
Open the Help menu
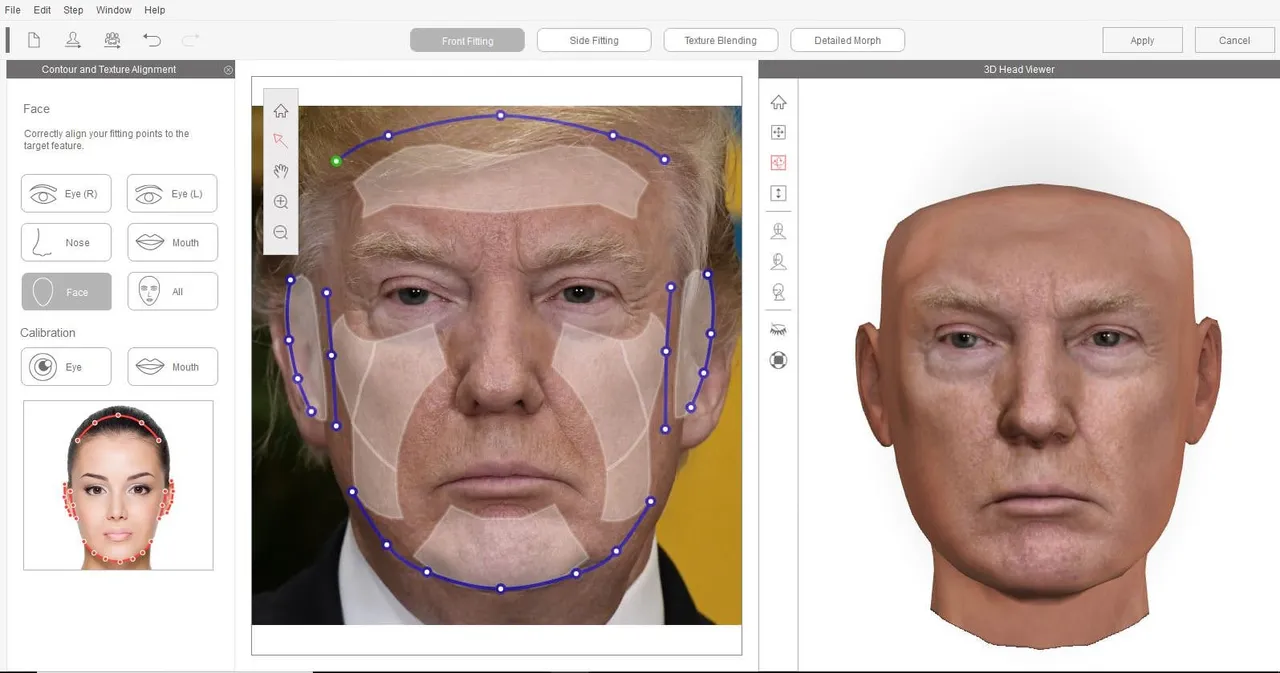154,10
